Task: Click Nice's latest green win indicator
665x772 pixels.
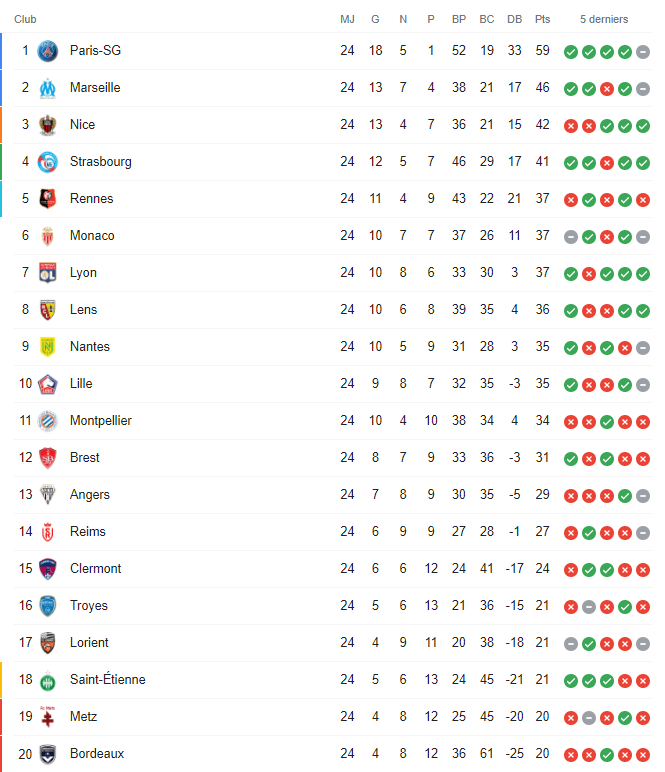Action: (643, 126)
